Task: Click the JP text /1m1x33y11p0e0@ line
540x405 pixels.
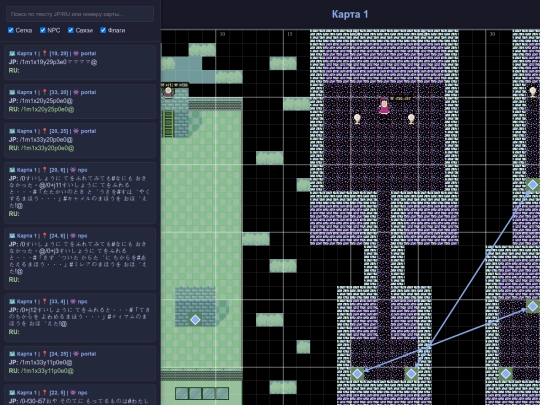Action: (41, 362)
